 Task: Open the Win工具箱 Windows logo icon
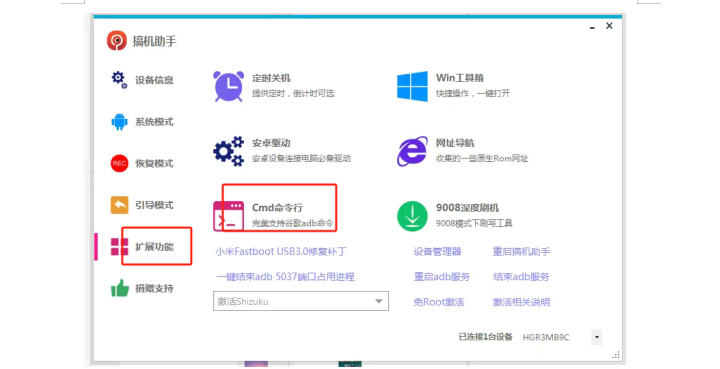[412, 86]
